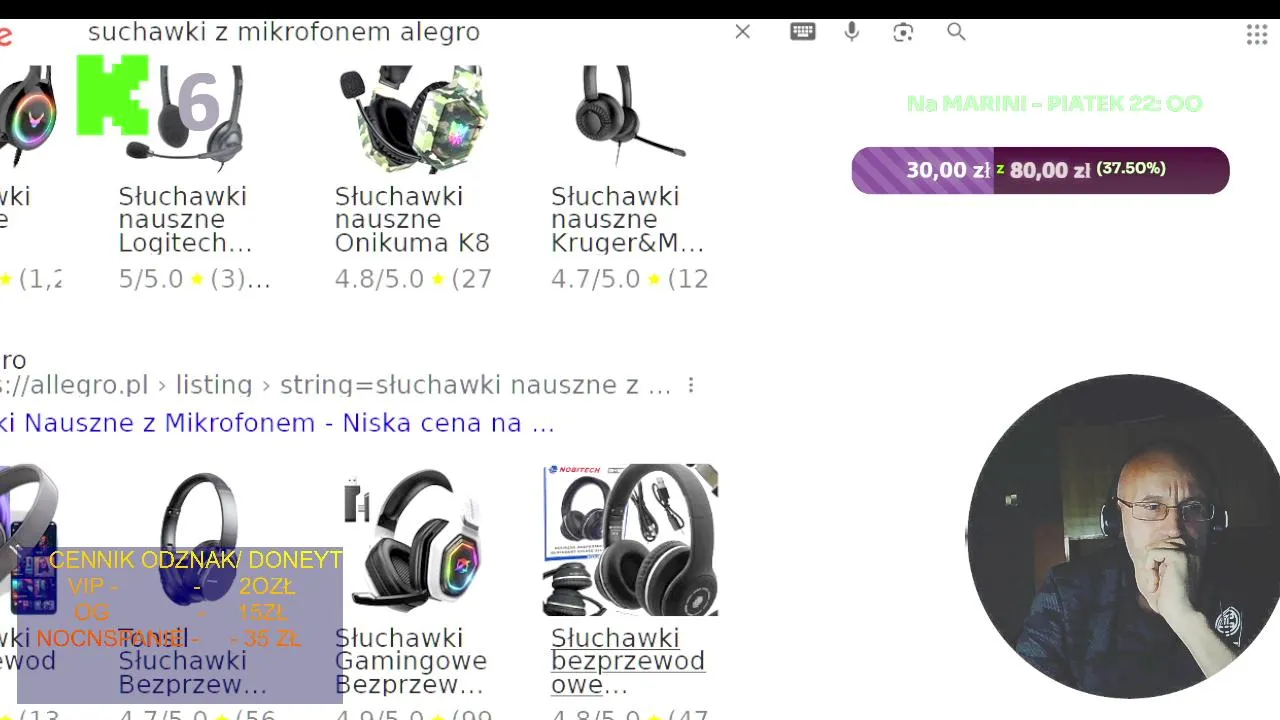Select the "Słuchawki nauszne Logitech" title
The width and height of the screenshot is (1280, 720).
pyautogui.click(x=185, y=220)
